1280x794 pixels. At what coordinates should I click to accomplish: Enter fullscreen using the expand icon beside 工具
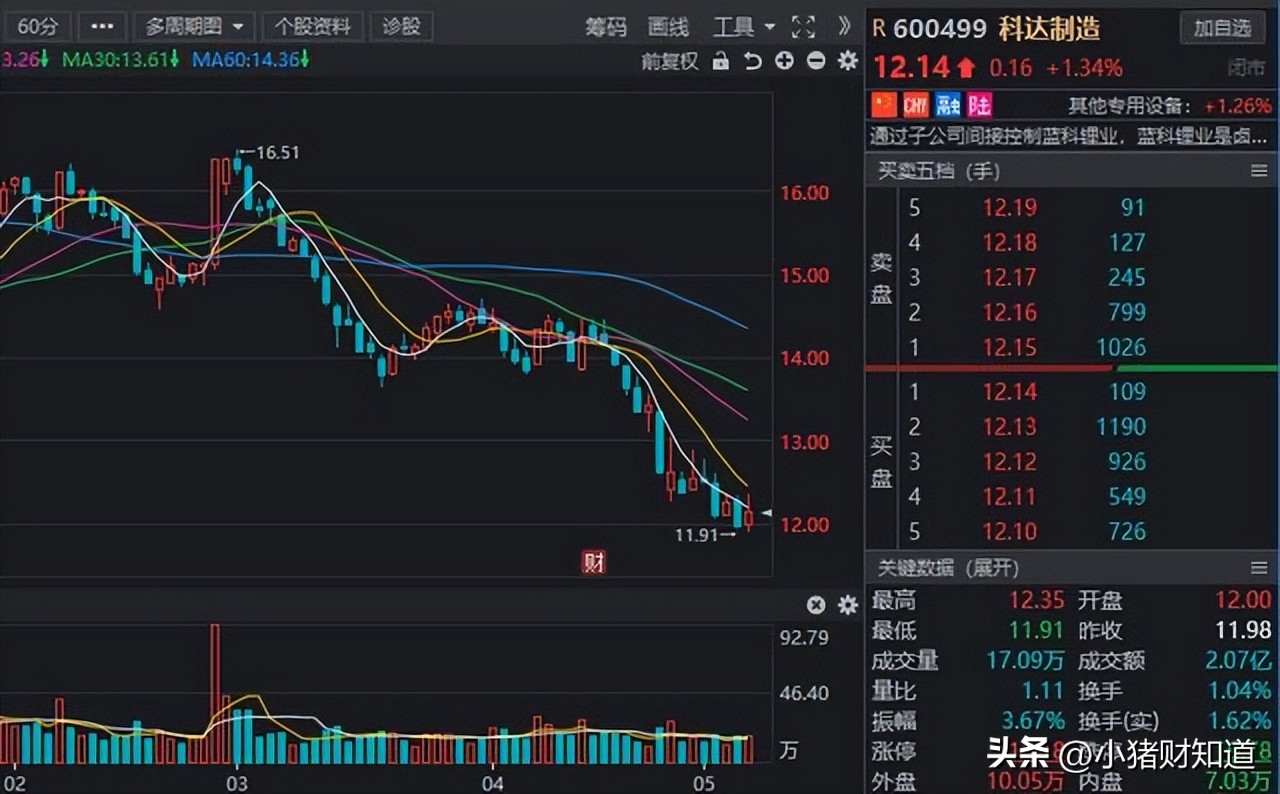[x=802, y=27]
